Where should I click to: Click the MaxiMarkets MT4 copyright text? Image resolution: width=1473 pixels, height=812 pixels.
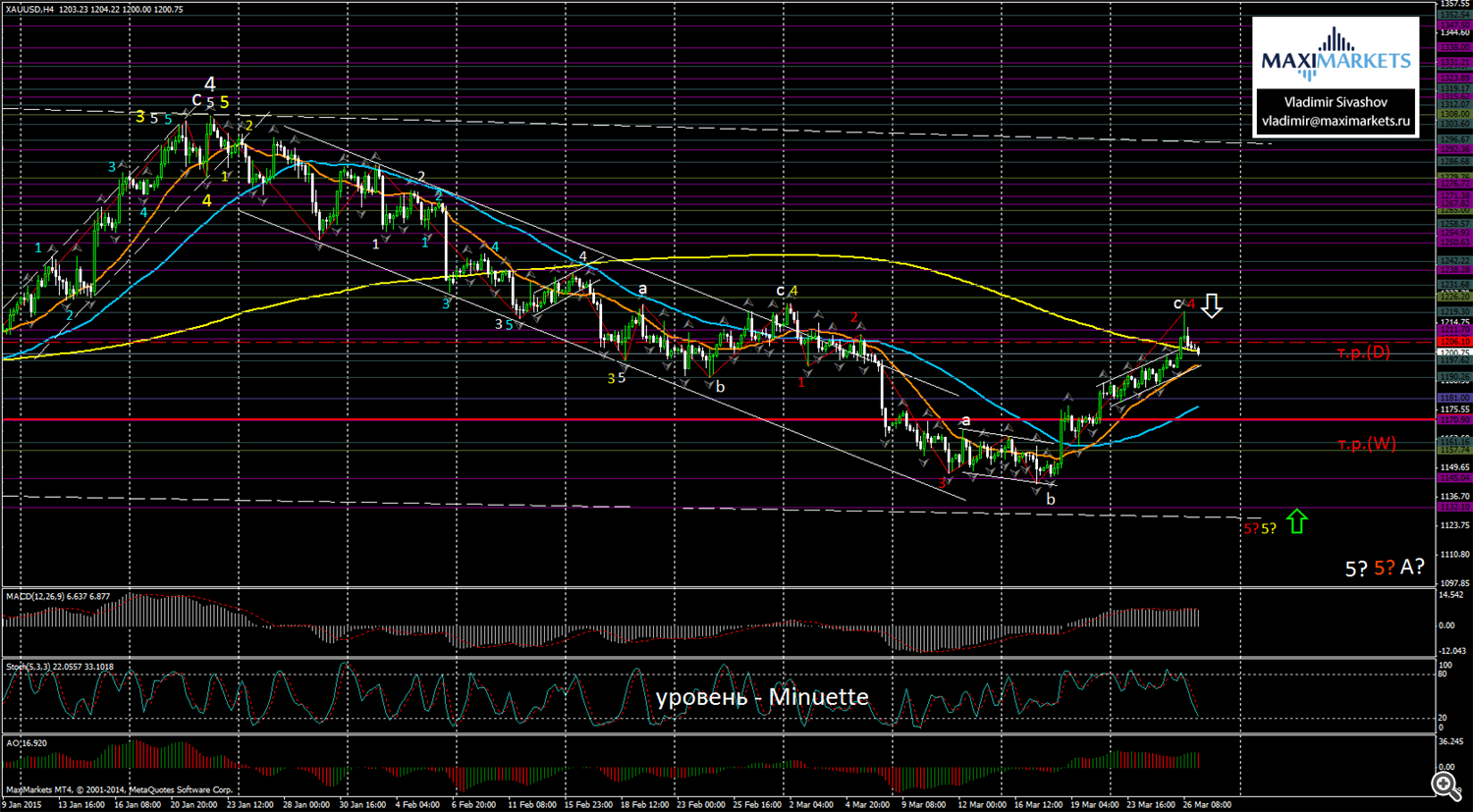coord(120,789)
